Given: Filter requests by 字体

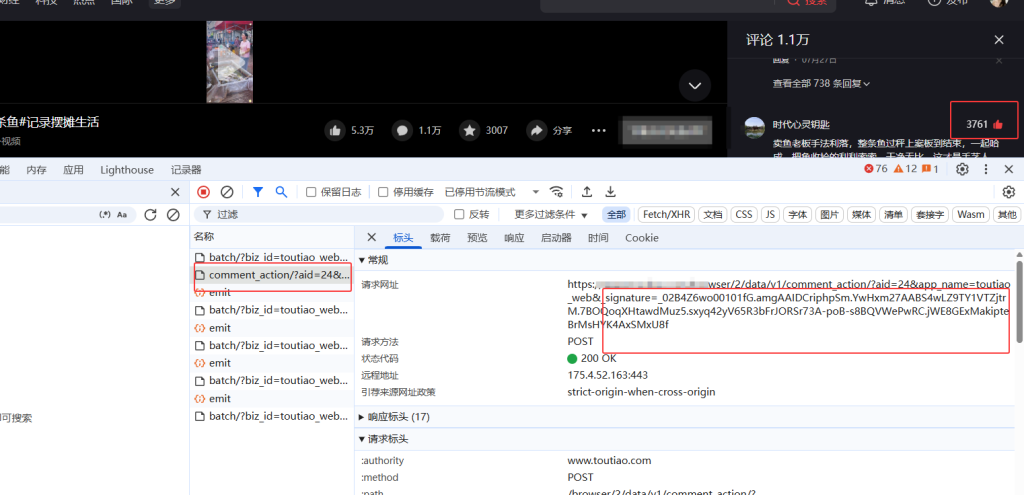Looking at the screenshot, I should (x=796, y=214).
